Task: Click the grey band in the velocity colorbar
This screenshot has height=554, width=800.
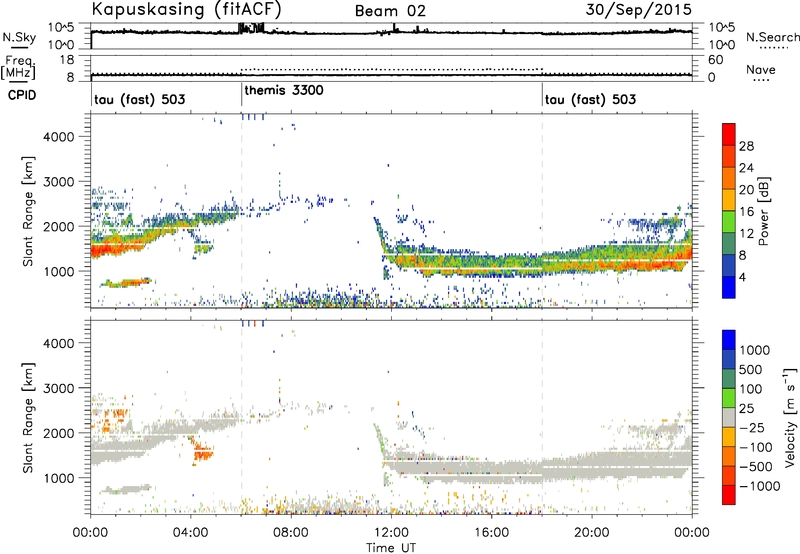Action: point(729,417)
